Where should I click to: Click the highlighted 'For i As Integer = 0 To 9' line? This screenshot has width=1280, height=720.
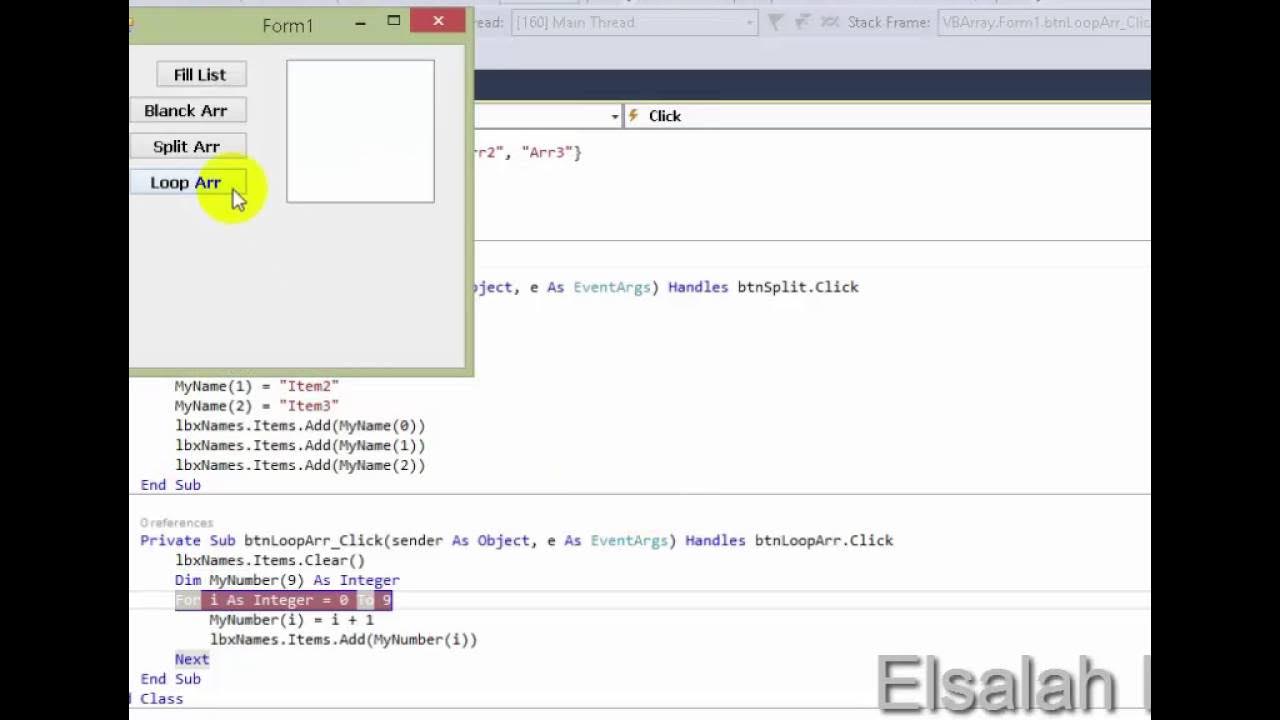coord(284,600)
